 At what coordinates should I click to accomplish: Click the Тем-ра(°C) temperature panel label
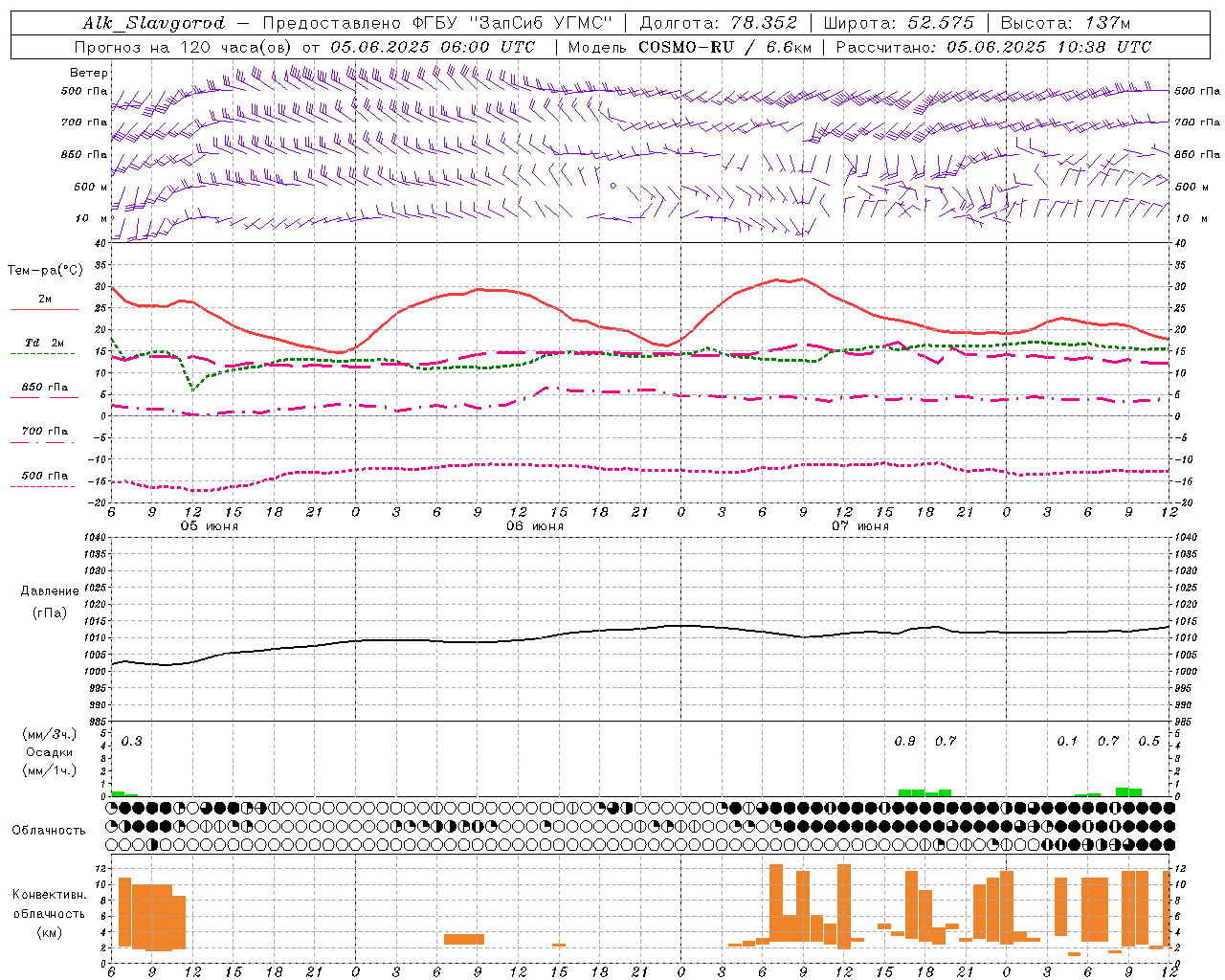(x=45, y=271)
